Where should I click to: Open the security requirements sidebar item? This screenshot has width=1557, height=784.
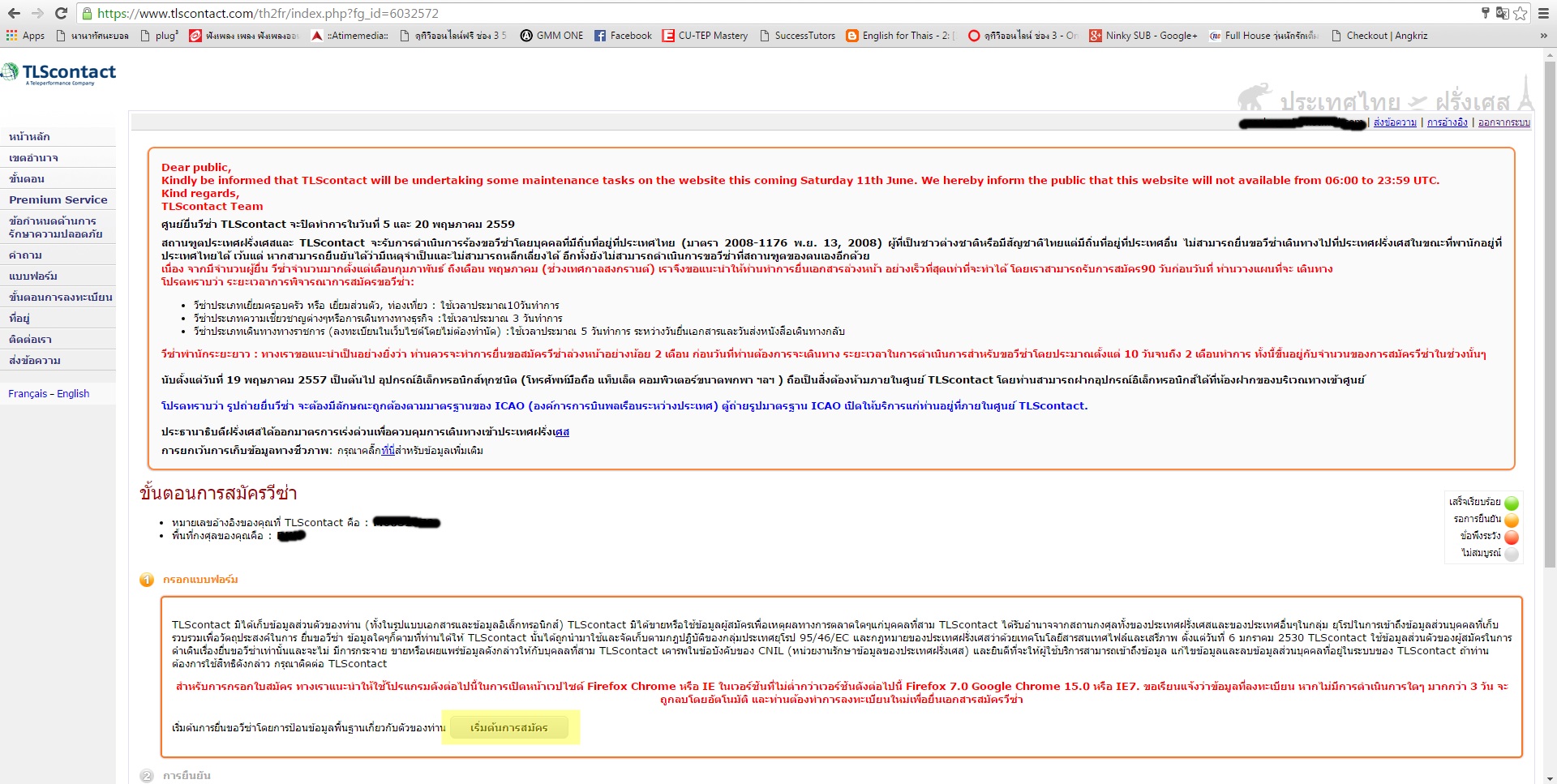click(58, 227)
